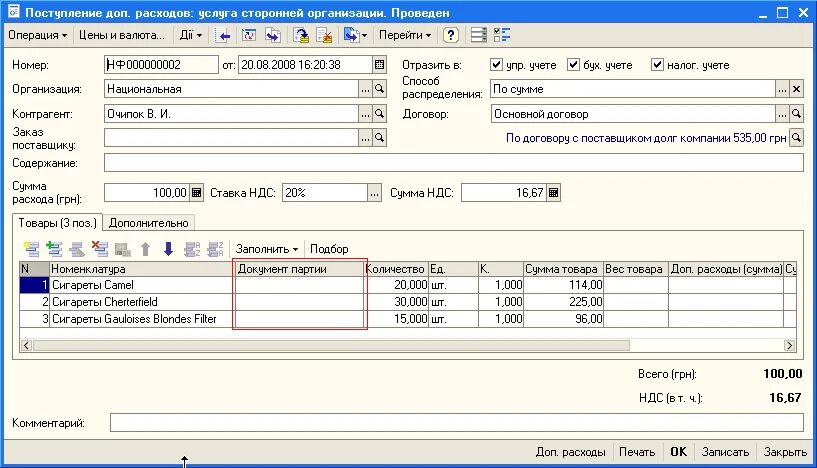This screenshot has height=468, width=817.
Task: Click the Подбор button
Action: 329,249
